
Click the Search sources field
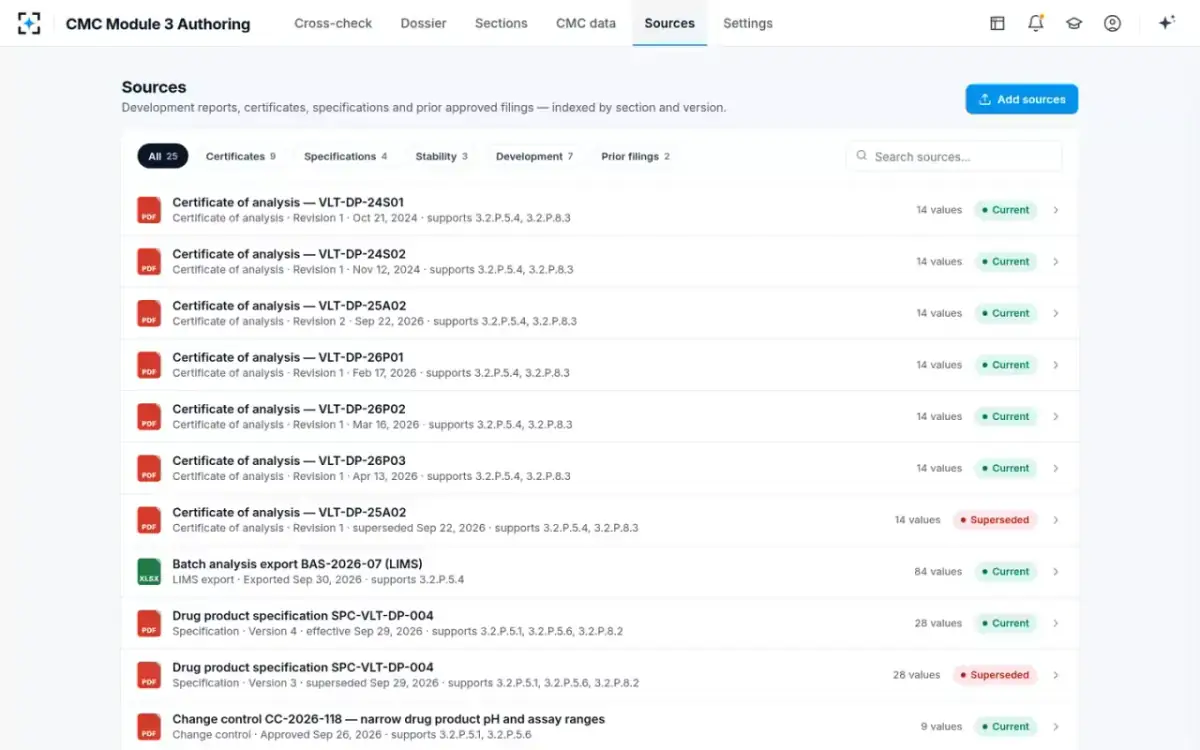click(x=954, y=156)
